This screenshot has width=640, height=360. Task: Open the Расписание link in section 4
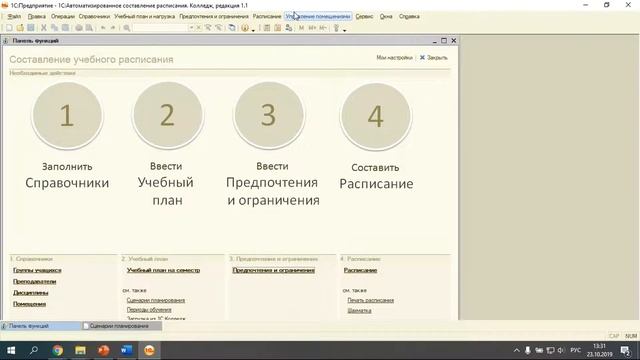pos(360,270)
